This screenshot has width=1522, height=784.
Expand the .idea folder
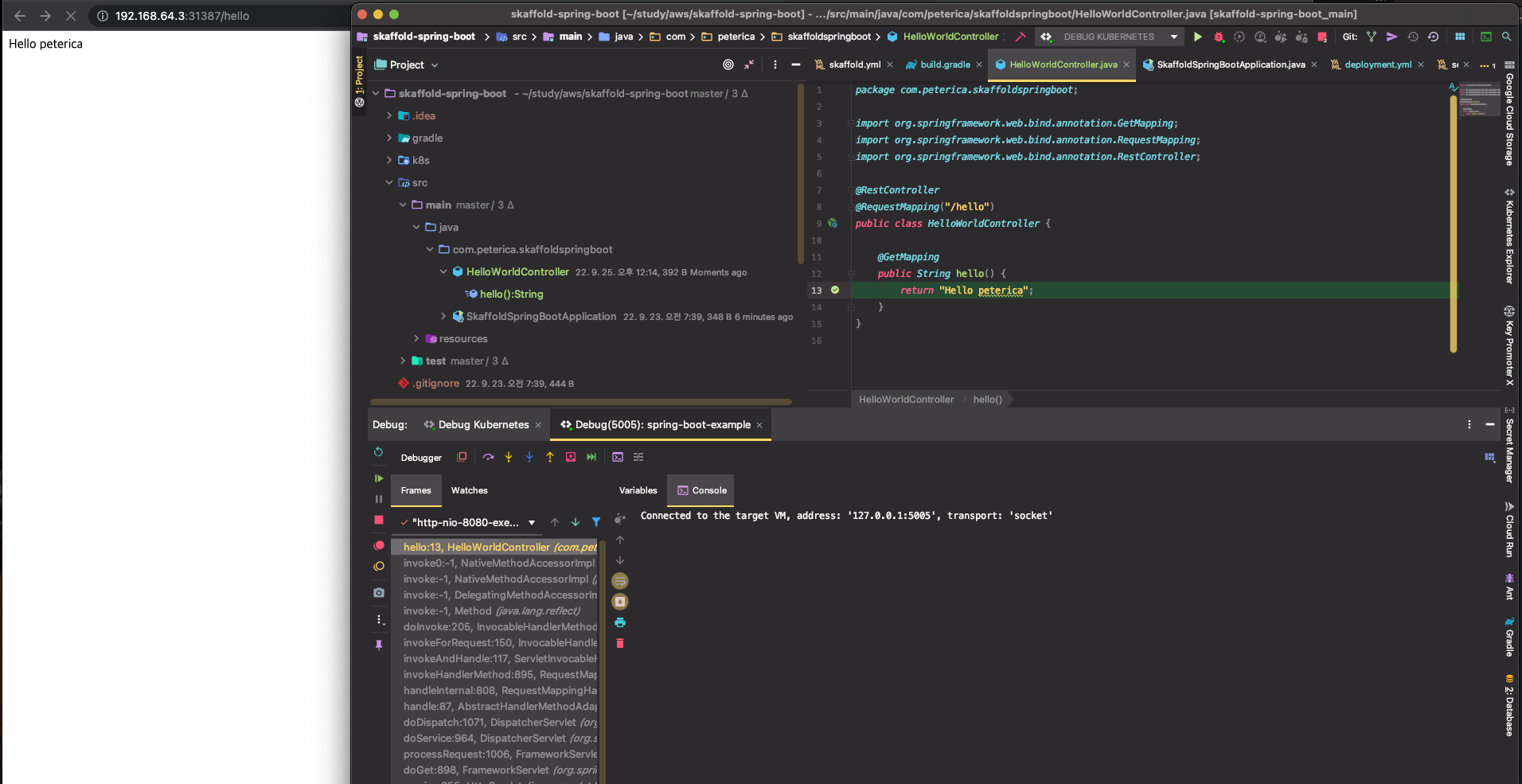tap(389, 115)
